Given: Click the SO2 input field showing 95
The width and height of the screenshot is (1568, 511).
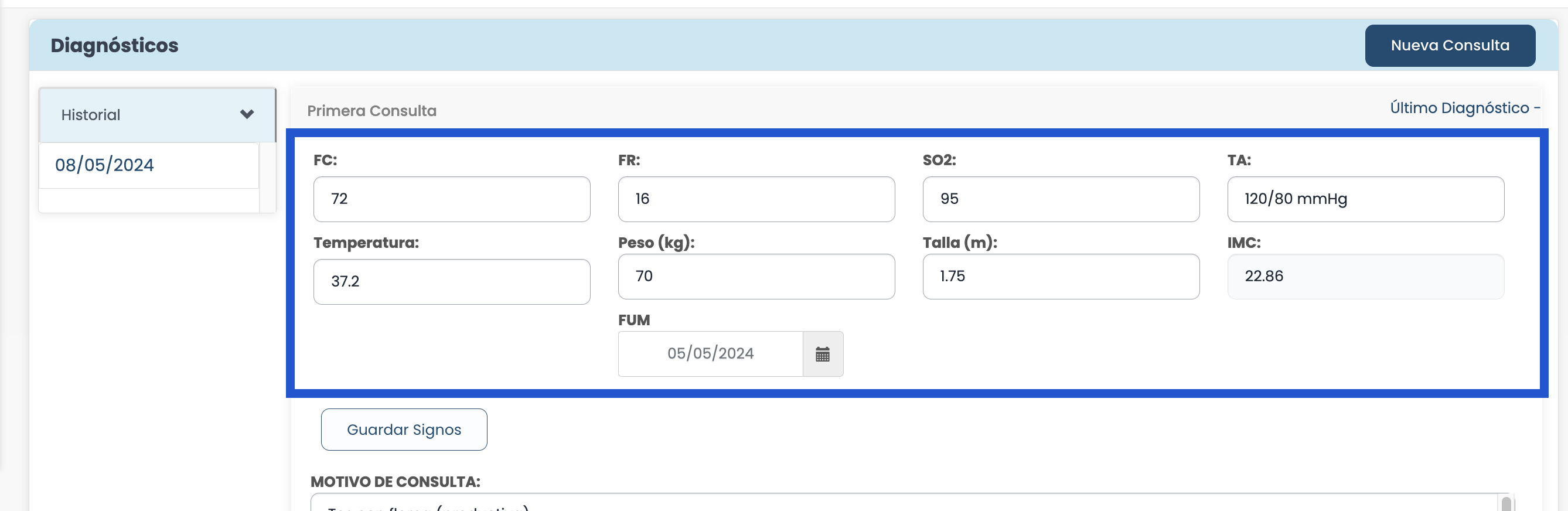Looking at the screenshot, I should coord(1061,199).
